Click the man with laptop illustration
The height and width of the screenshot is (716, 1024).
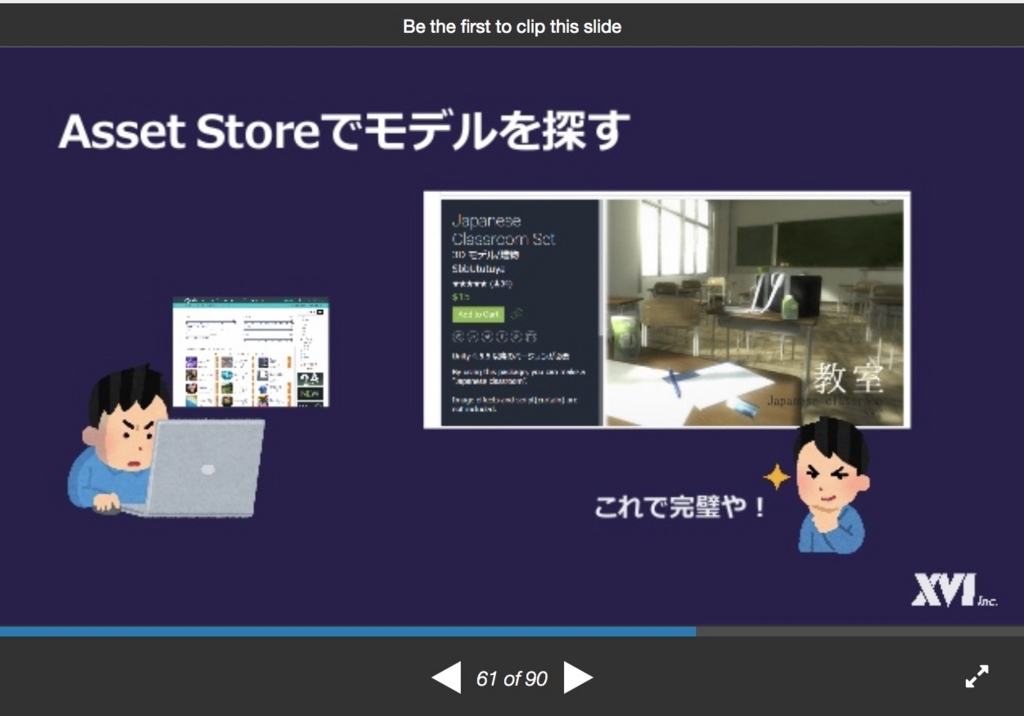166,443
